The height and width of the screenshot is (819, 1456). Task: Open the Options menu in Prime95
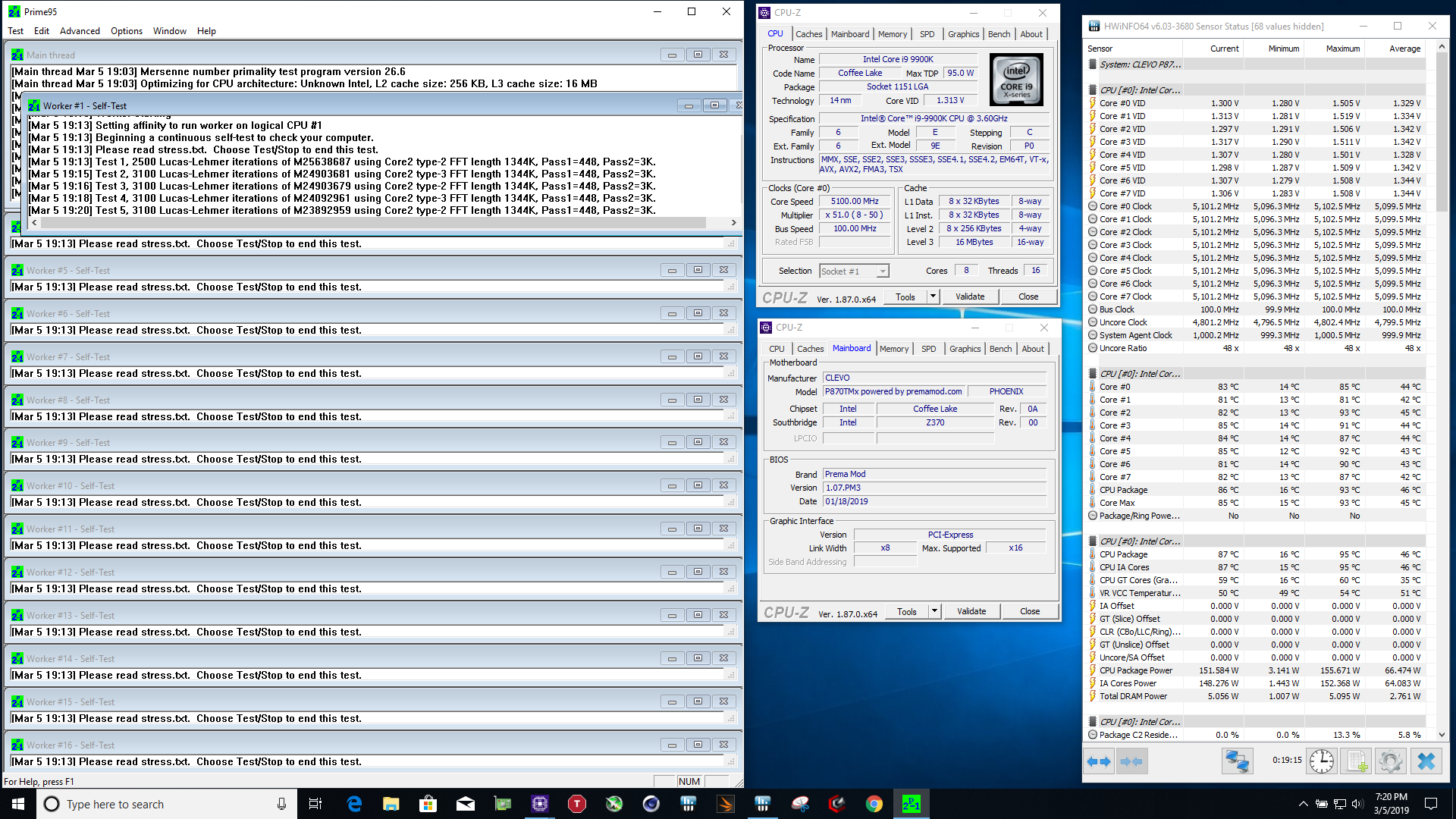pos(126,31)
